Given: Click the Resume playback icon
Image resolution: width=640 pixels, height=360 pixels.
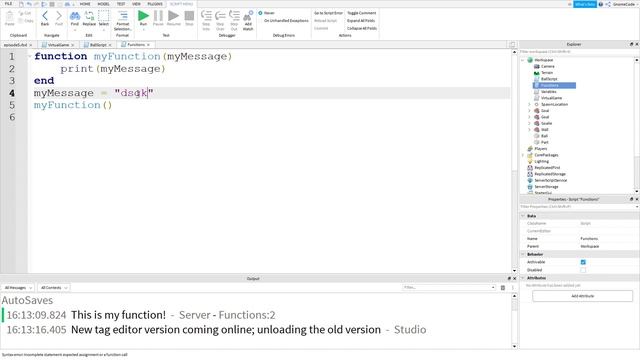Looking at the screenshot, I should coord(173,16).
